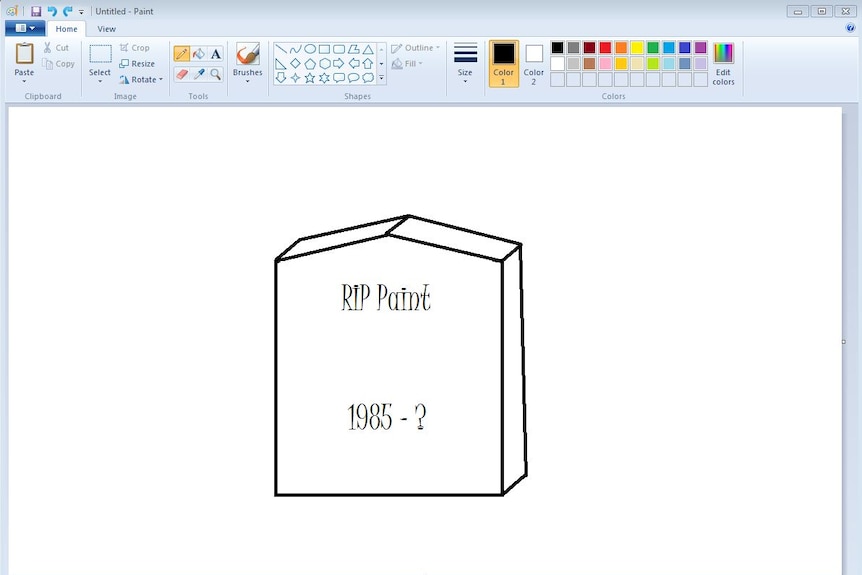Expand the Brushes dropdown arrow

[248, 81]
